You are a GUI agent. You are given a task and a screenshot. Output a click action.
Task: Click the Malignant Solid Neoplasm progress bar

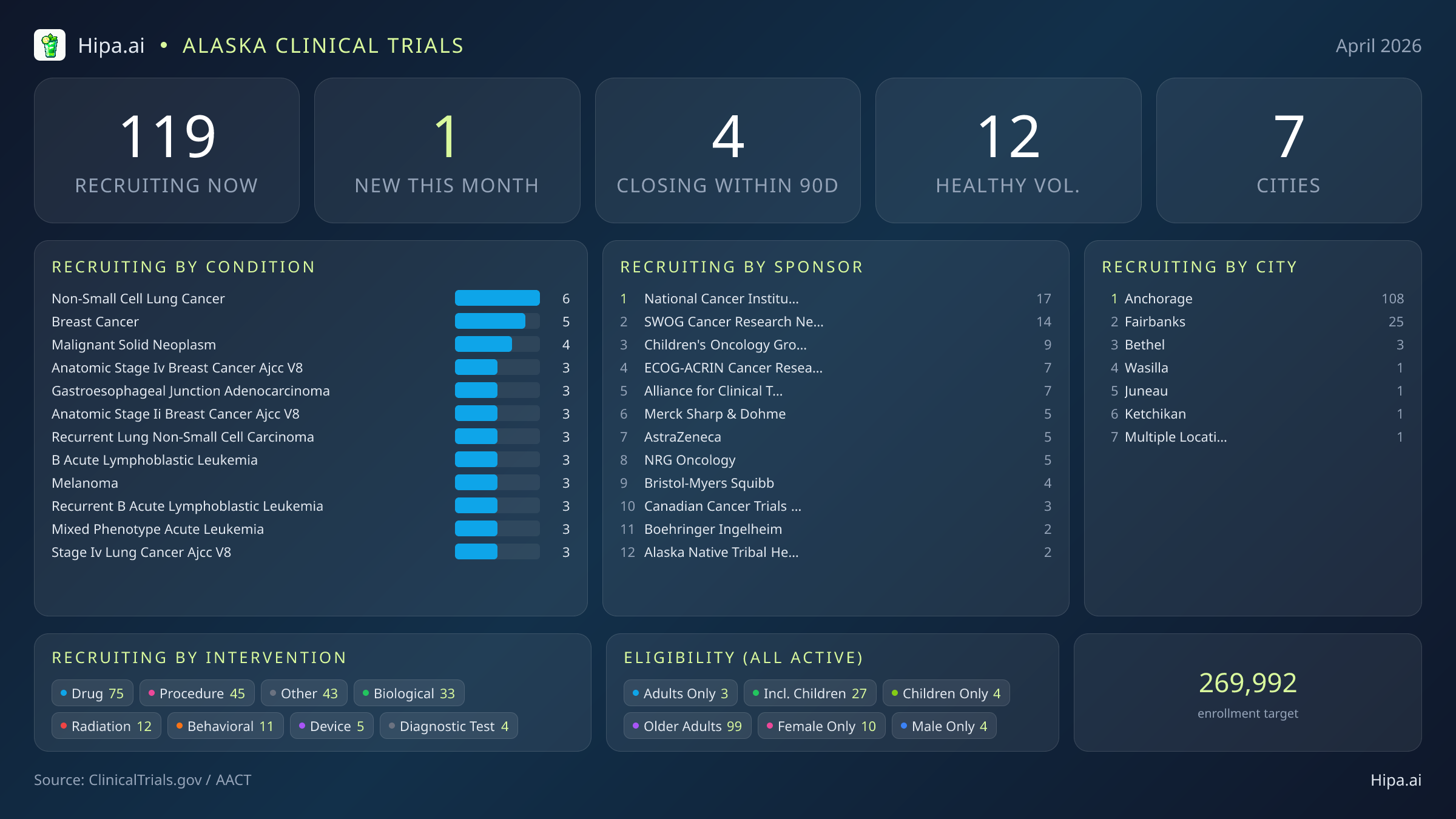click(497, 344)
